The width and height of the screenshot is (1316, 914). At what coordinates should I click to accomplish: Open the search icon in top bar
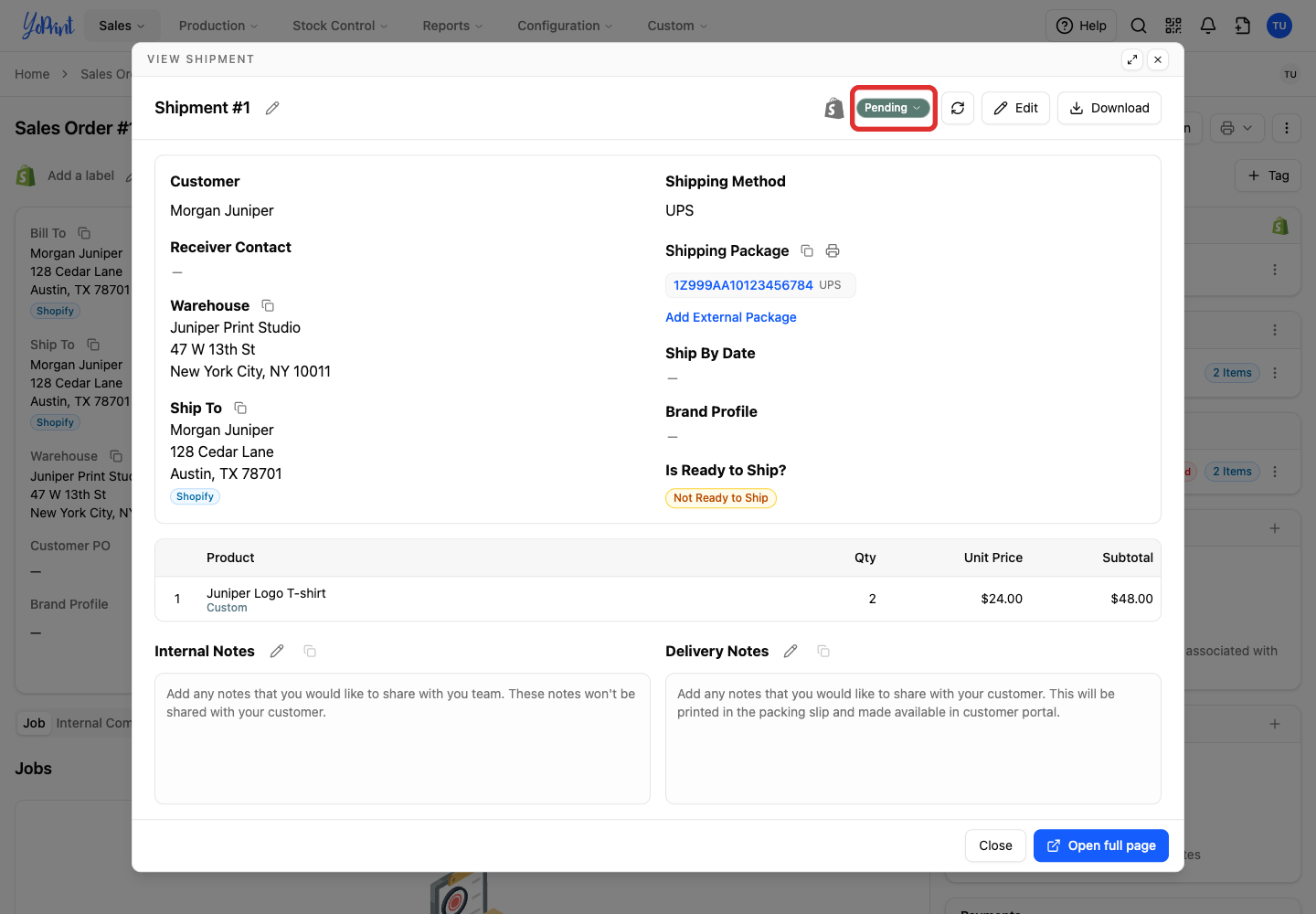[1139, 26]
